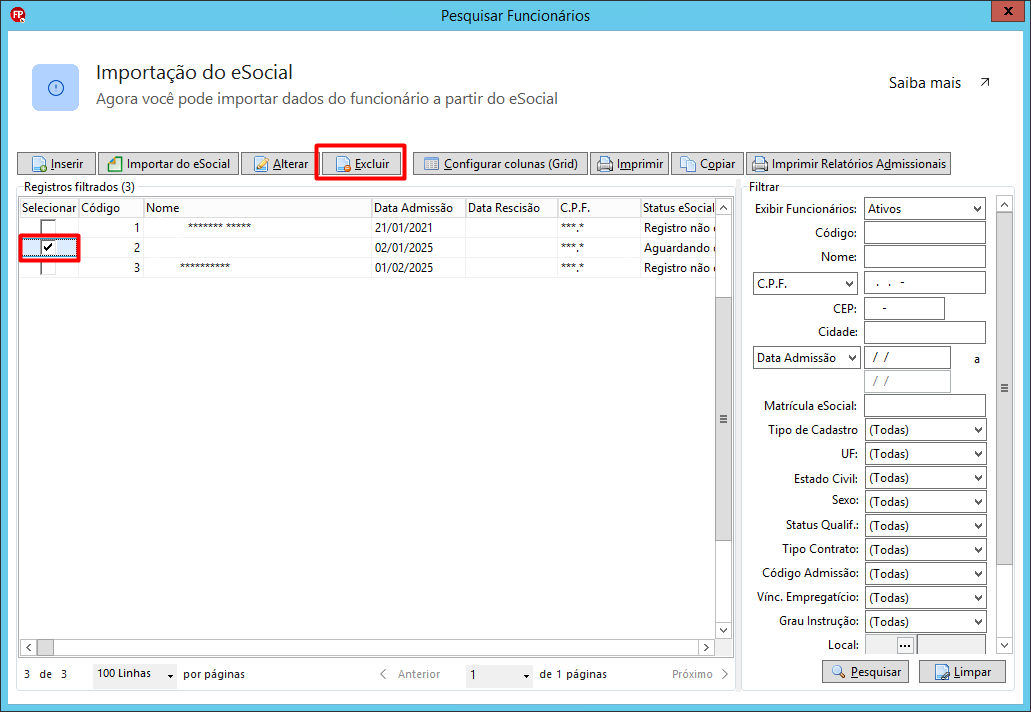Click the Pesquisar search button
Screen dimensions: 1031x712
[865, 672]
